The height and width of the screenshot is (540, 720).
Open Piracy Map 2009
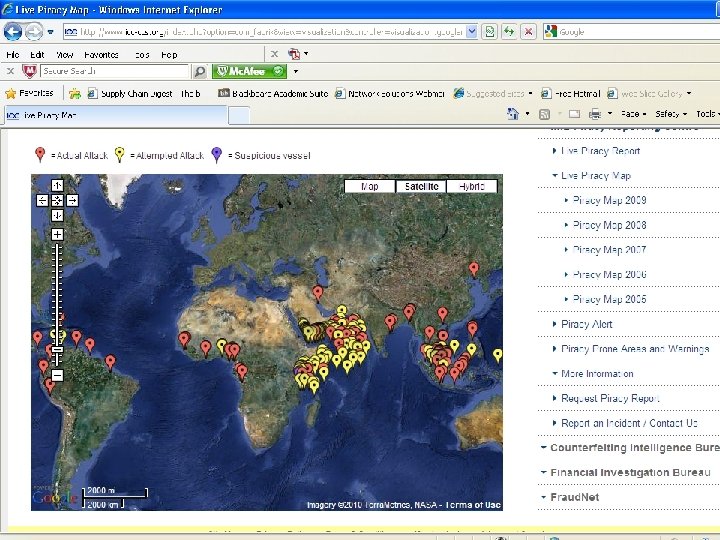(x=609, y=200)
